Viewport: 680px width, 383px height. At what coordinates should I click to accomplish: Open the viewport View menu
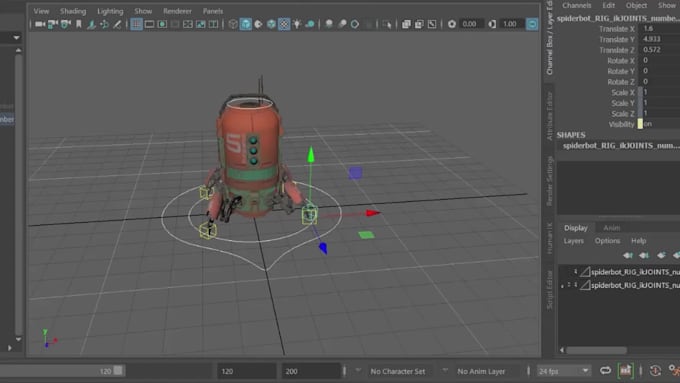[x=41, y=11]
